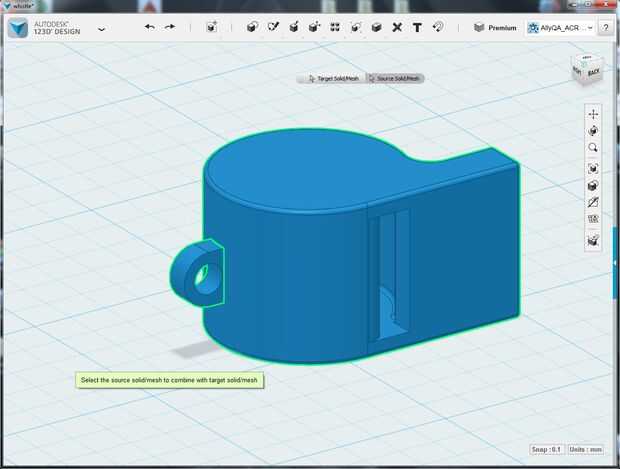
Task: Toggle grid visibility icon in navigation bar
Action: point(593,221)
